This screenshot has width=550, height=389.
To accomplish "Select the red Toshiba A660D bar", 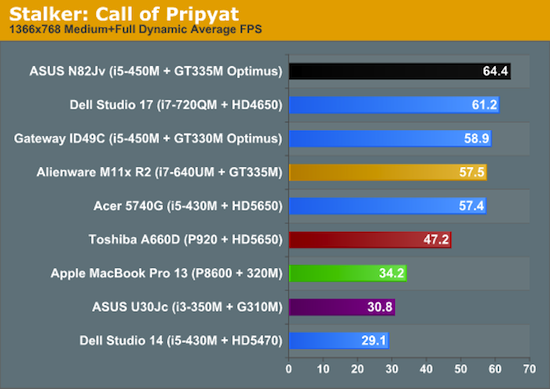I will (370, 240).
